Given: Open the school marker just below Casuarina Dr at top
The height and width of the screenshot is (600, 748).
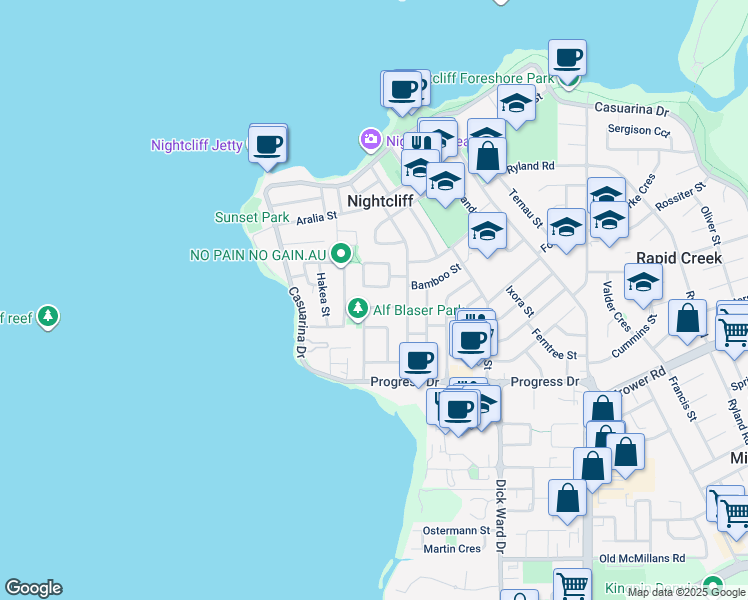Looking at the screenshot, I should (x=516, y=106).
